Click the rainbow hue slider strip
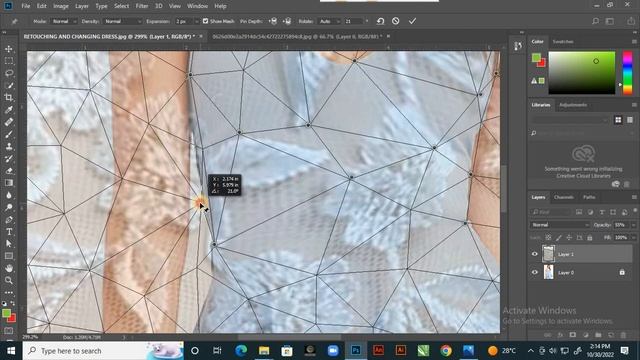Screen dimensions: 640x360 coord(627,73)
